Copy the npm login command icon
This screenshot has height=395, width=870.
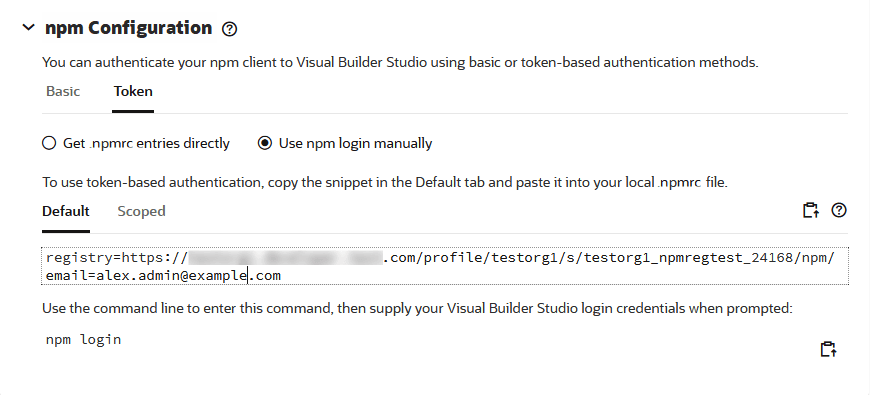click(x=828, y=349)
